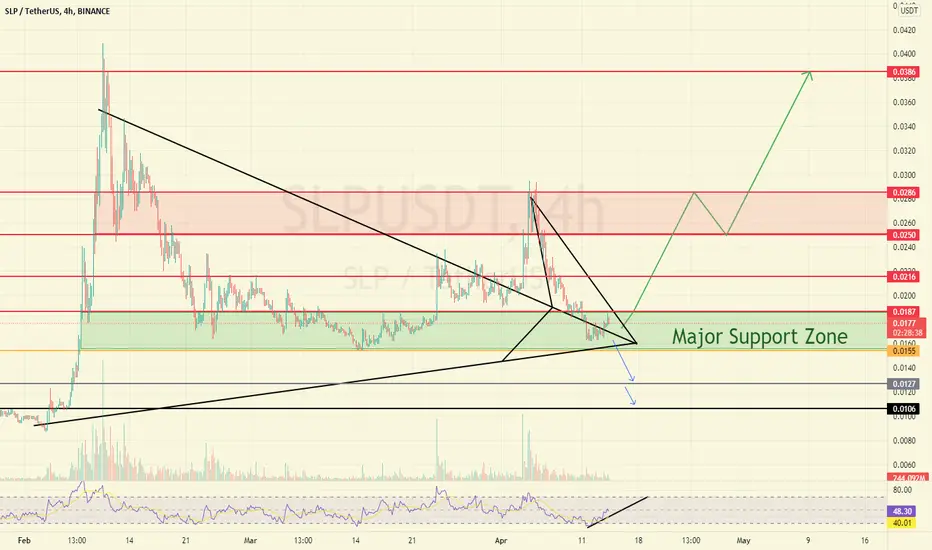Click the Mar label on time axis

point(251,540)
